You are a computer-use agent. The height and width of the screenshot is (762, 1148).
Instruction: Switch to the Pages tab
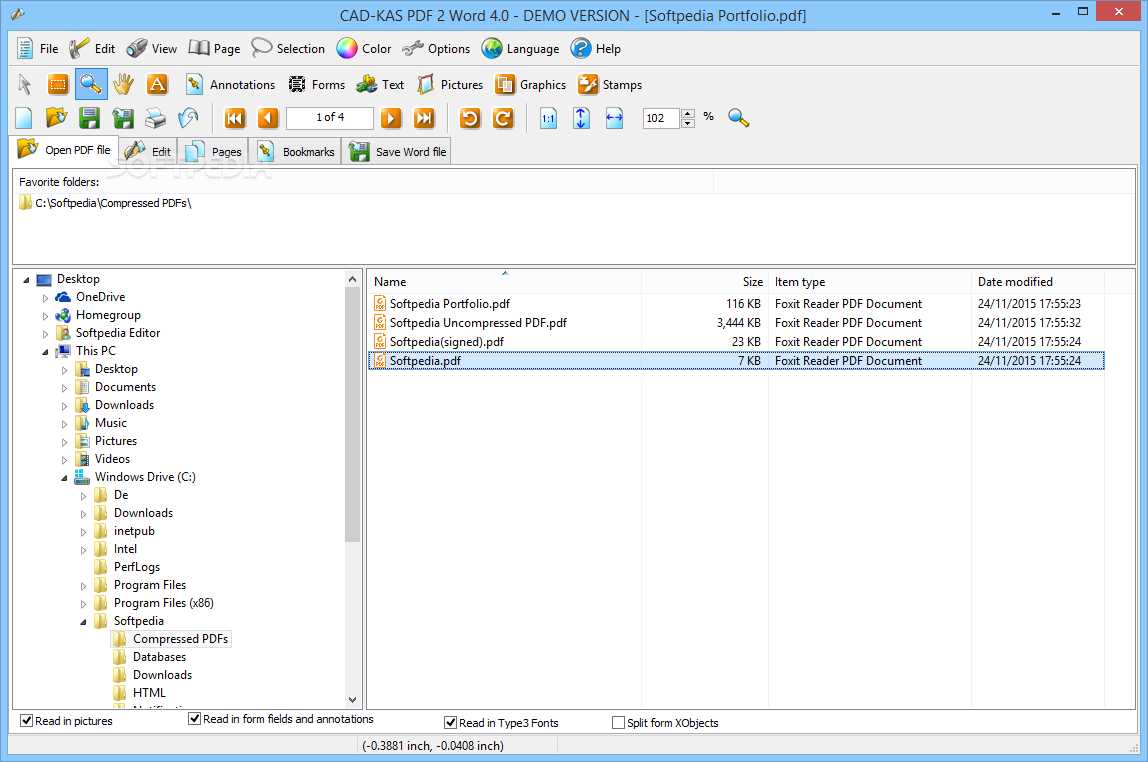[x=214, y=152]
